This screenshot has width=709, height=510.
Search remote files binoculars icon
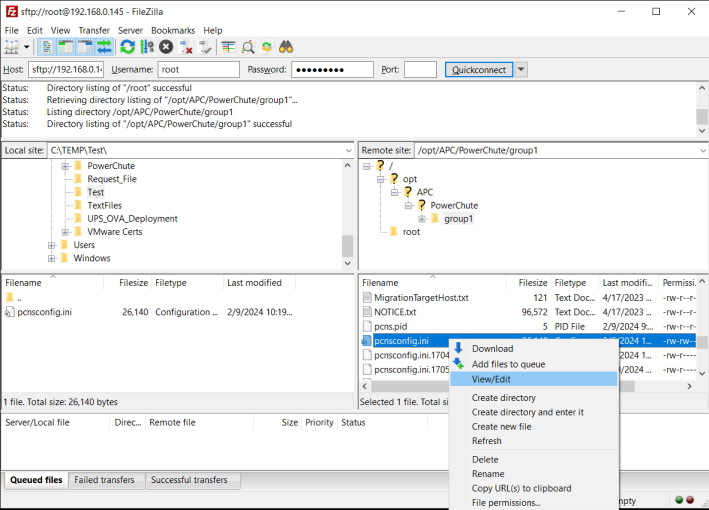coord(286,47)
